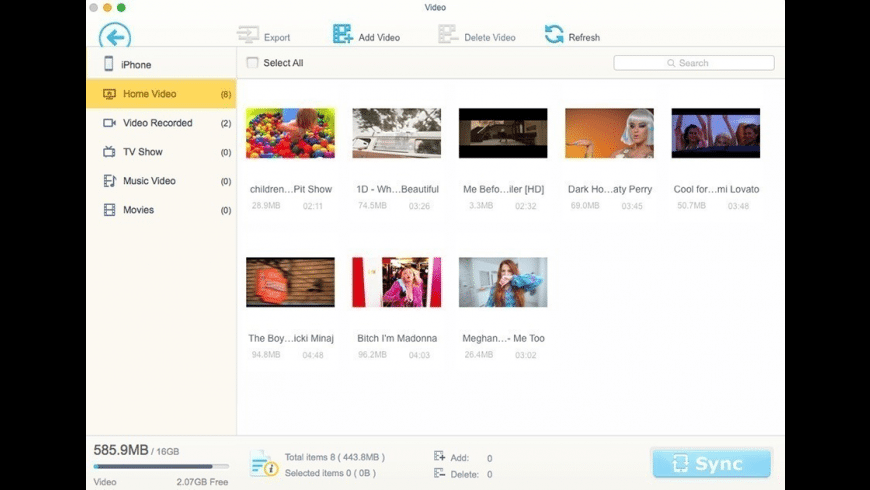Click the green macOS zoom window button
This screenshot has height=490, width=870.
(x=121, y=7)
